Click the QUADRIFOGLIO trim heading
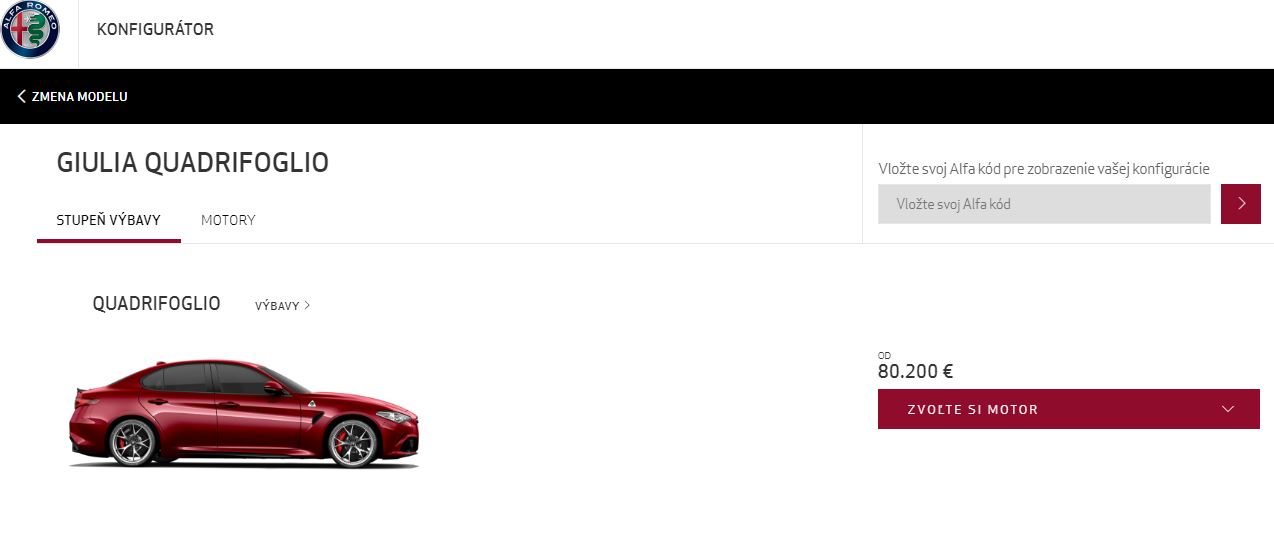Image resolution: width=1274 pixels, height=555 pixels. [x=156, y=303]
